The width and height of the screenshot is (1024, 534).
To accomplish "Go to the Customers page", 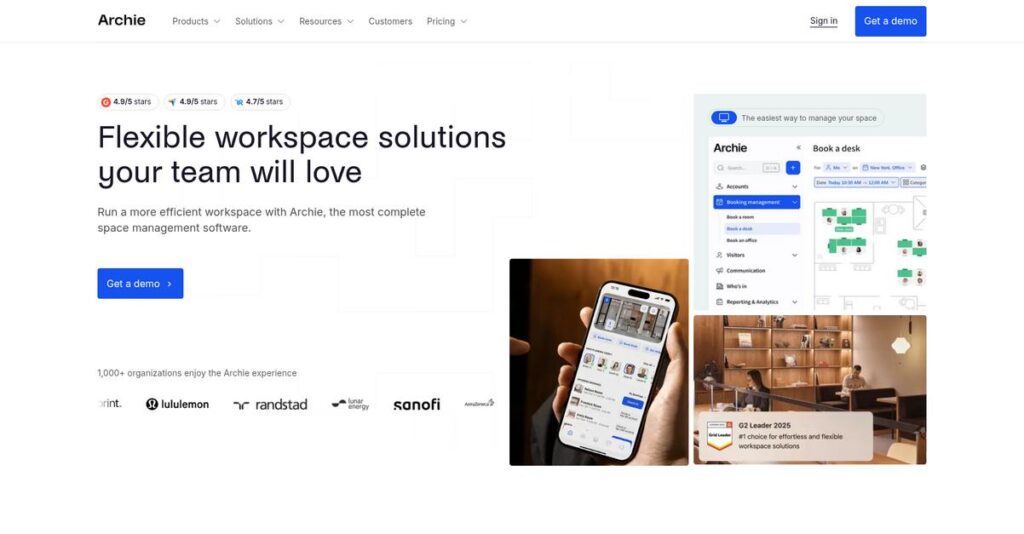I will point(390,21).
